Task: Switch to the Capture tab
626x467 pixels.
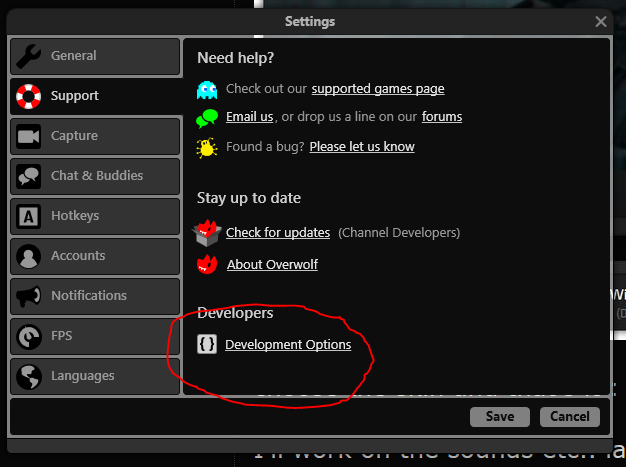Action: pos(95,136)
